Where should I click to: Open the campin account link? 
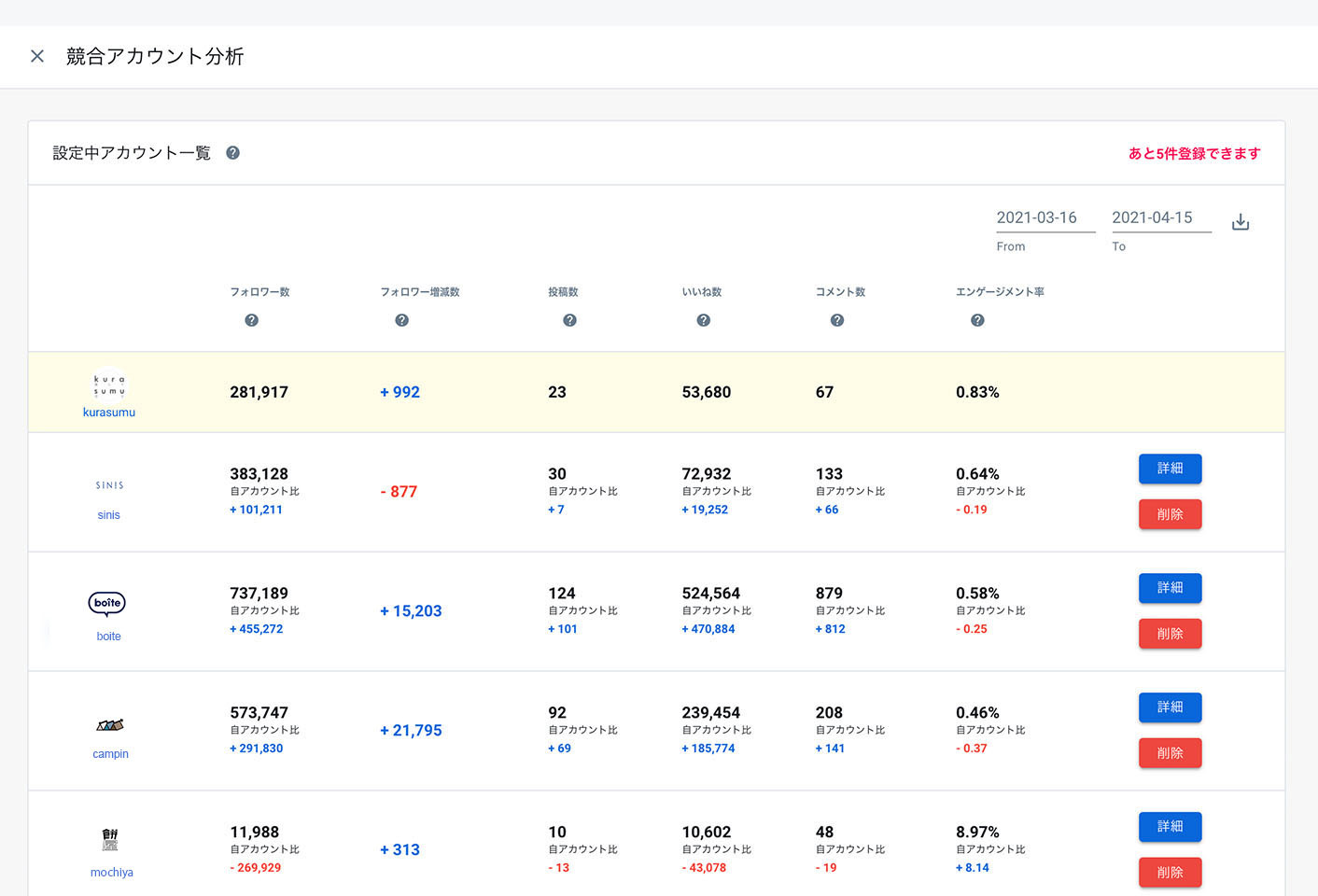point(110,754)
